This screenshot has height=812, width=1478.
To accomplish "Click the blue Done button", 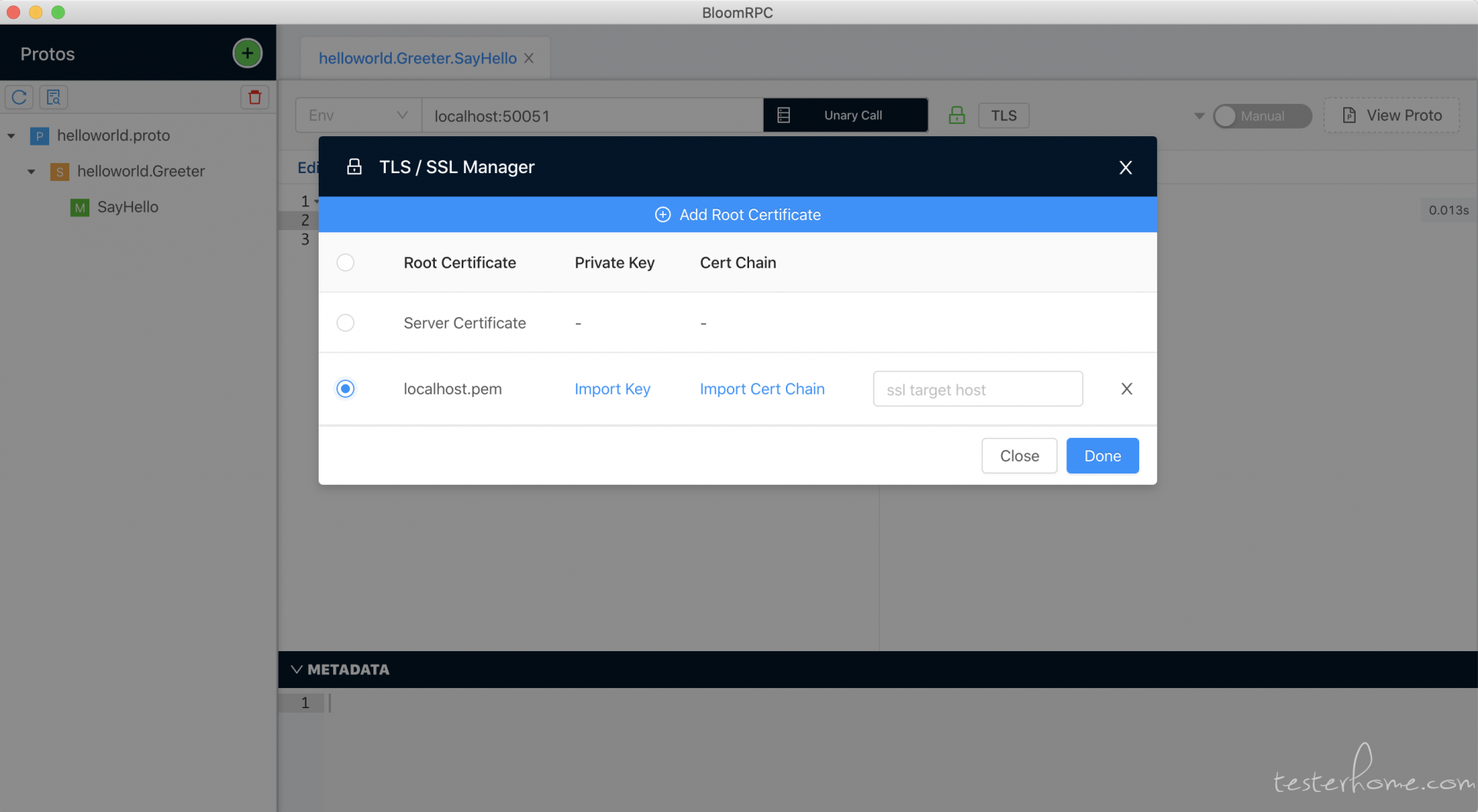I will point(1102,456).
